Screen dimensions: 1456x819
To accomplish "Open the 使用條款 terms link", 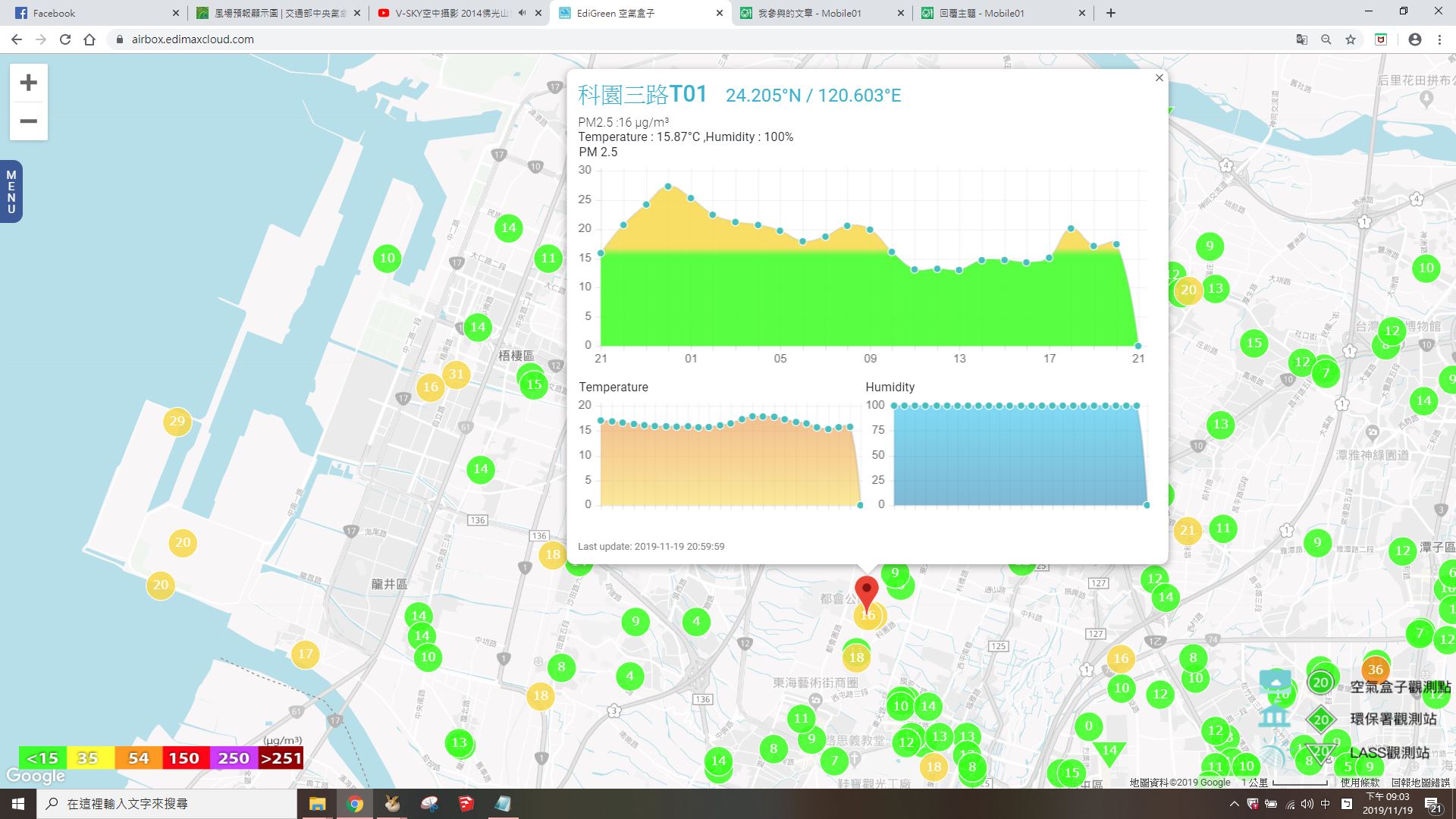I will coord(1360,783).
